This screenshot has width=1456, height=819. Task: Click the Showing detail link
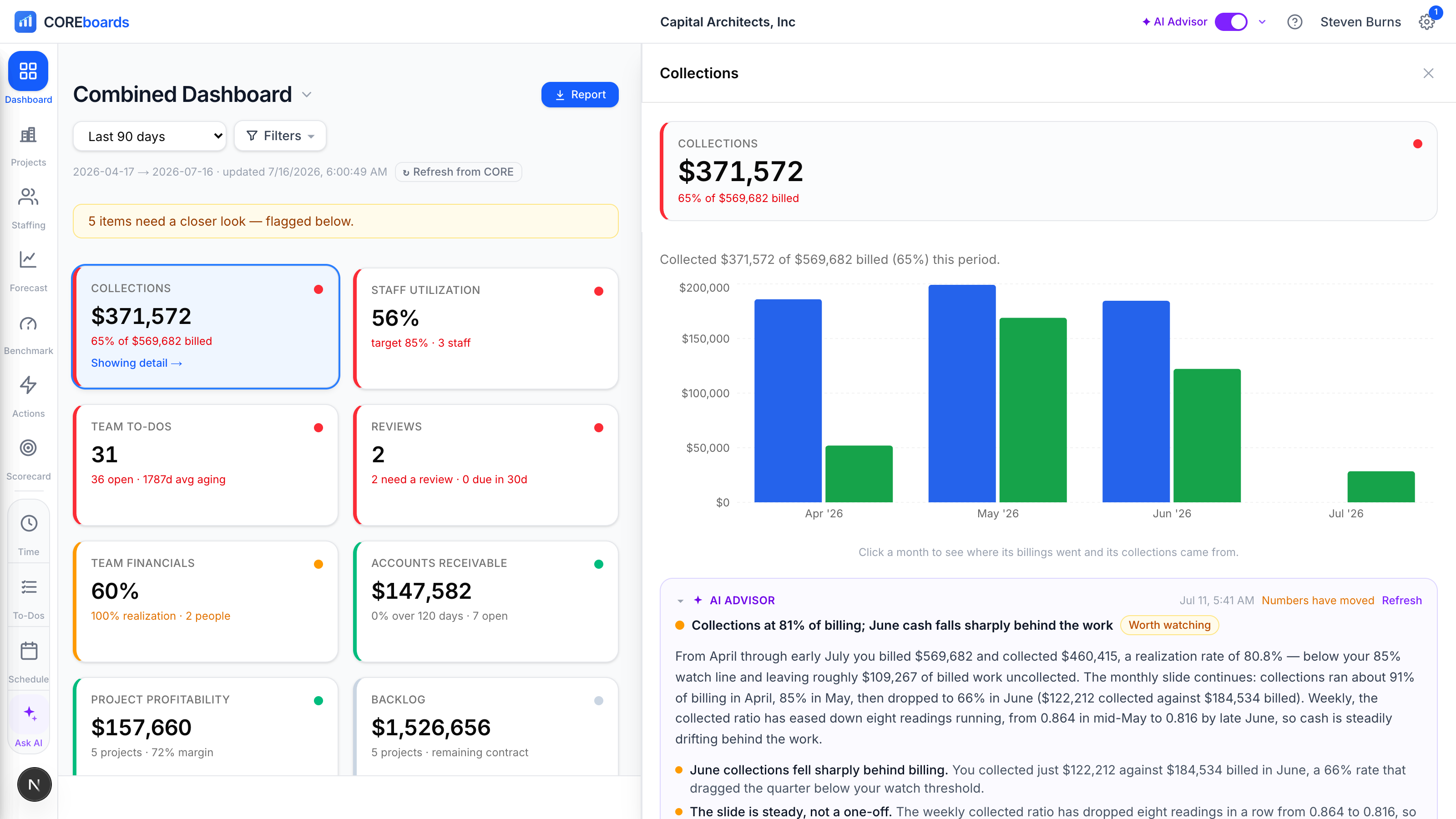point(136,363)
